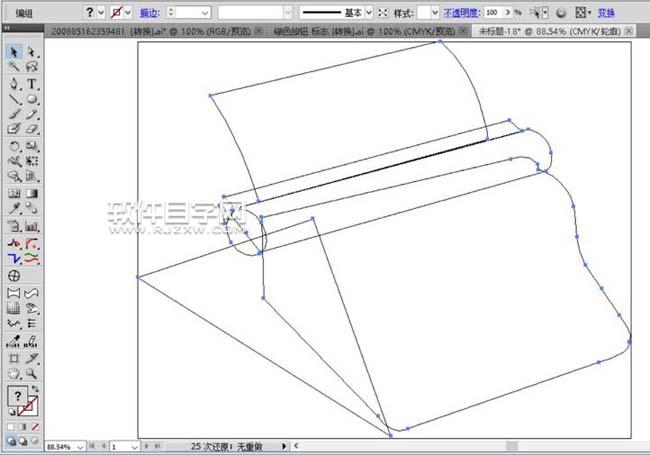Collapse the tools panel with double arrows
The width and height of the screenshot is (650, 455).
coord(7,28)
